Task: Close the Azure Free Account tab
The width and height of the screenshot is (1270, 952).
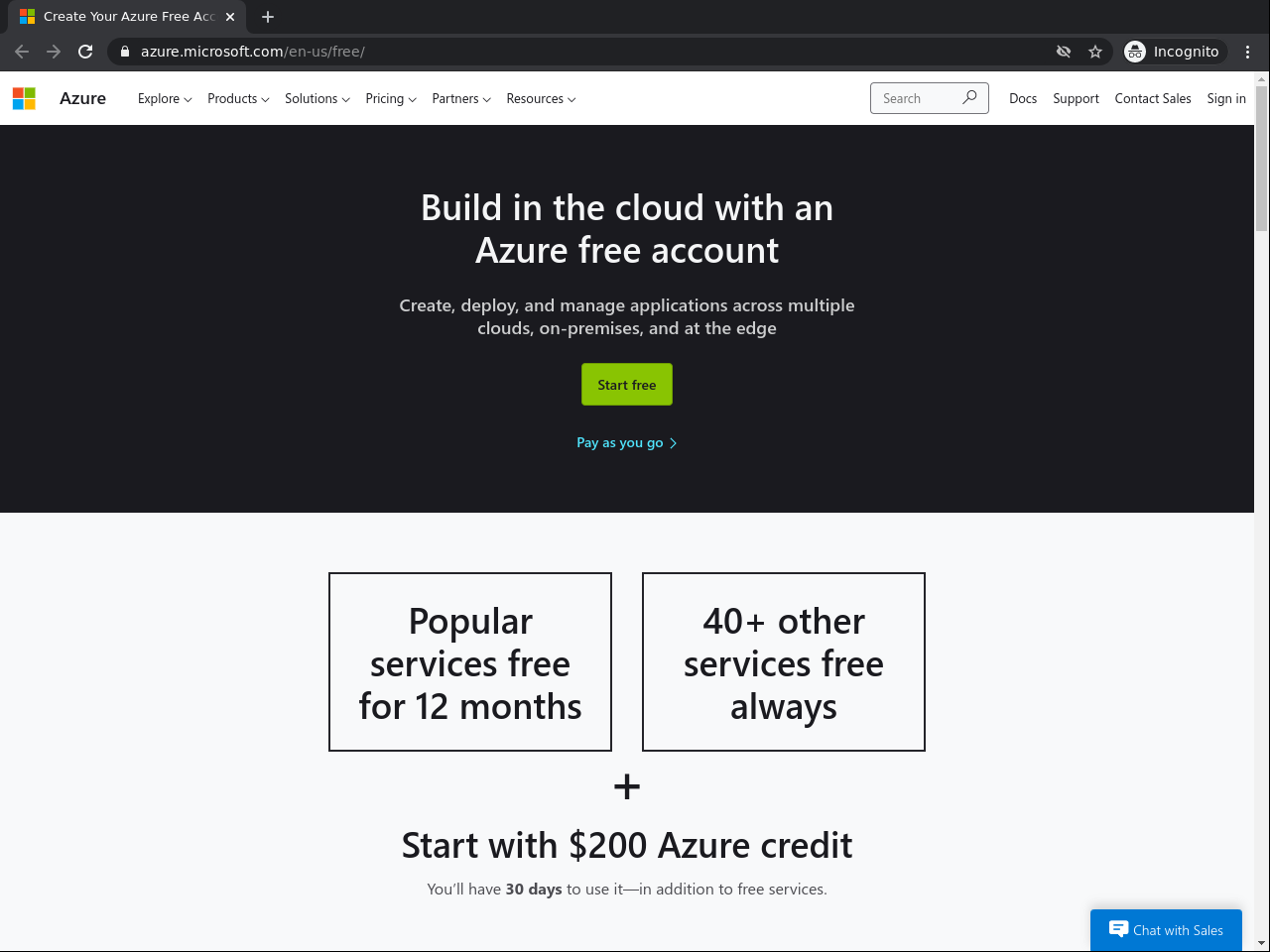Action: tap(230, 17)
